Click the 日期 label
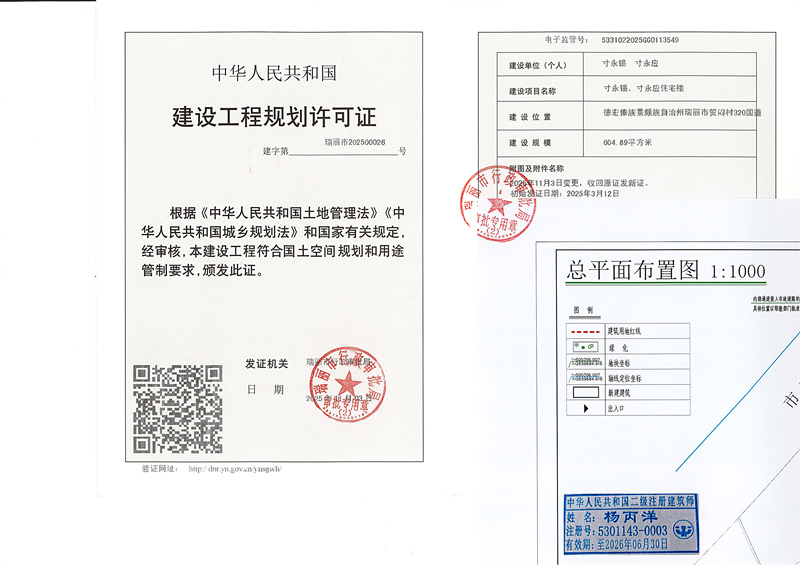This screenshot has width=800, height=565. 265,389
